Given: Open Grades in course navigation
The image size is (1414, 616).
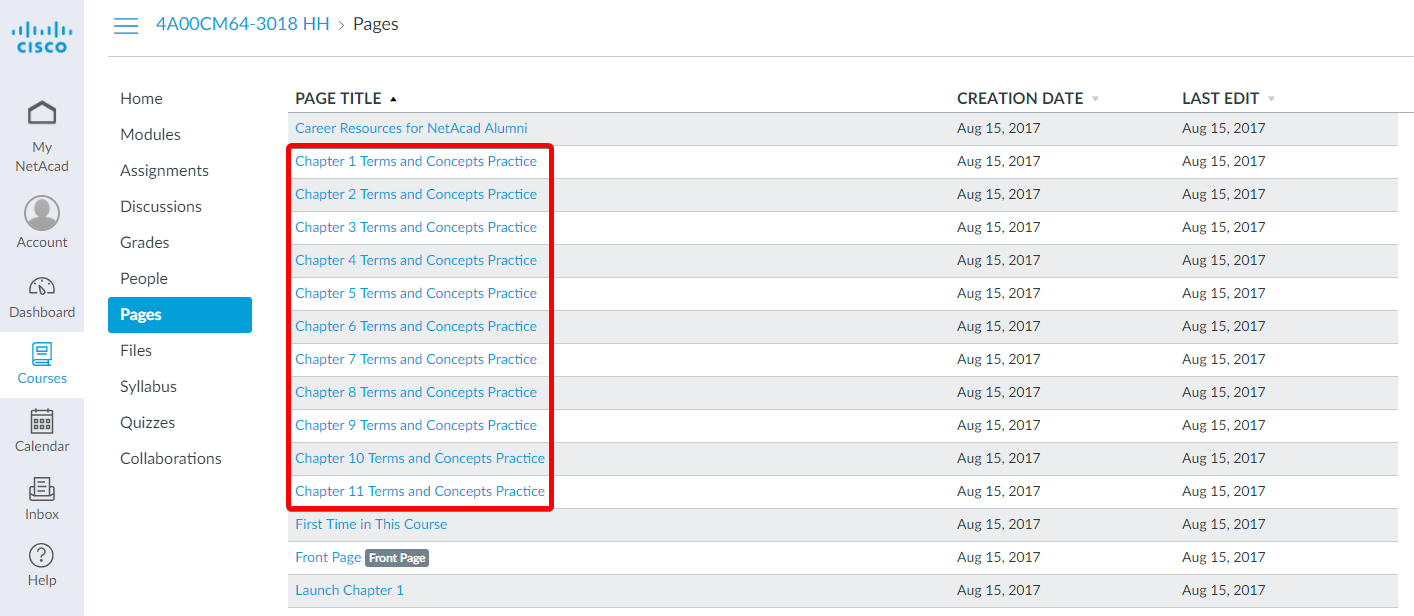Looking at the screenshot, I should pos(145,242).
